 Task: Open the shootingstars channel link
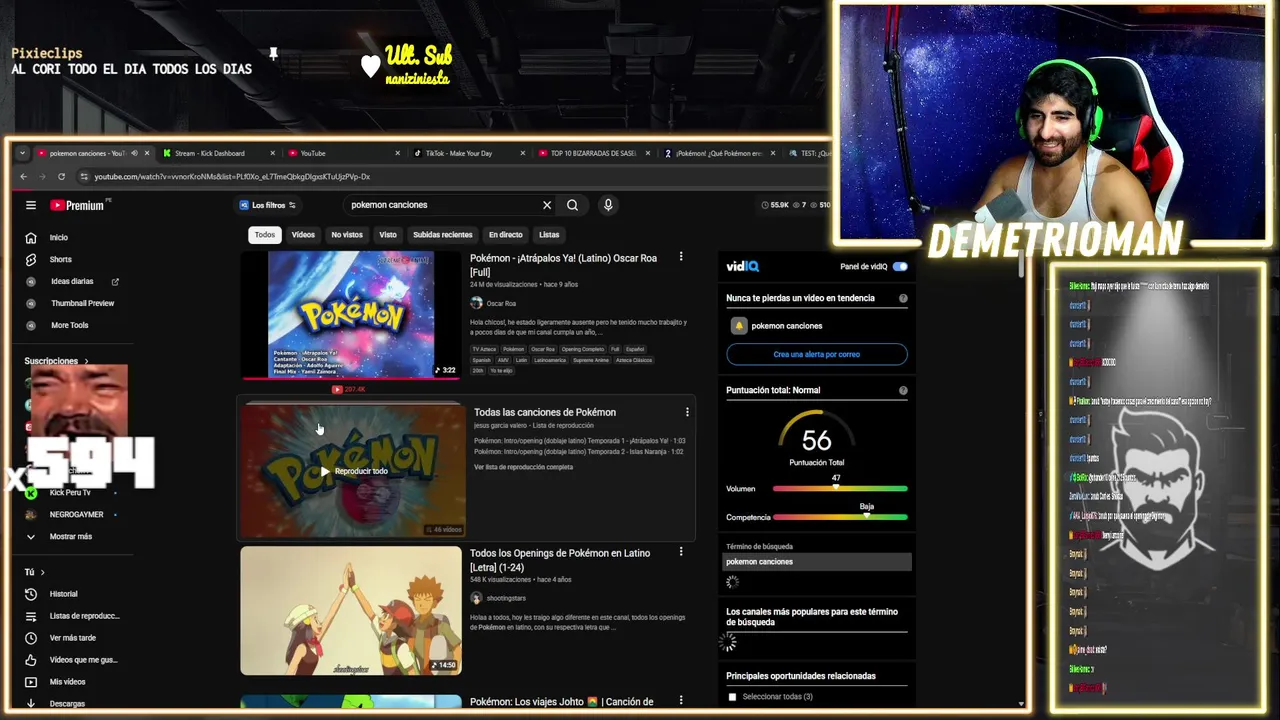(506, 598)
